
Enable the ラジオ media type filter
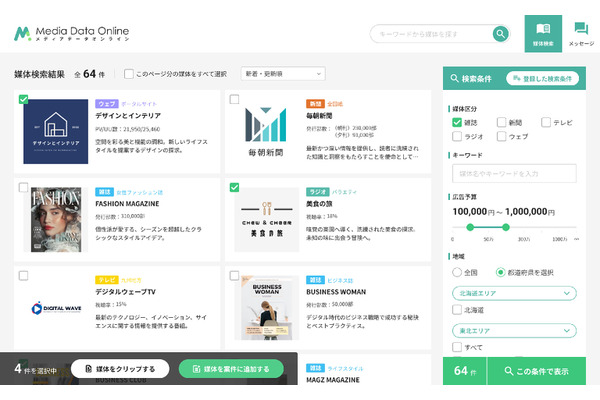pyautogui.click(x=457, y=136)
